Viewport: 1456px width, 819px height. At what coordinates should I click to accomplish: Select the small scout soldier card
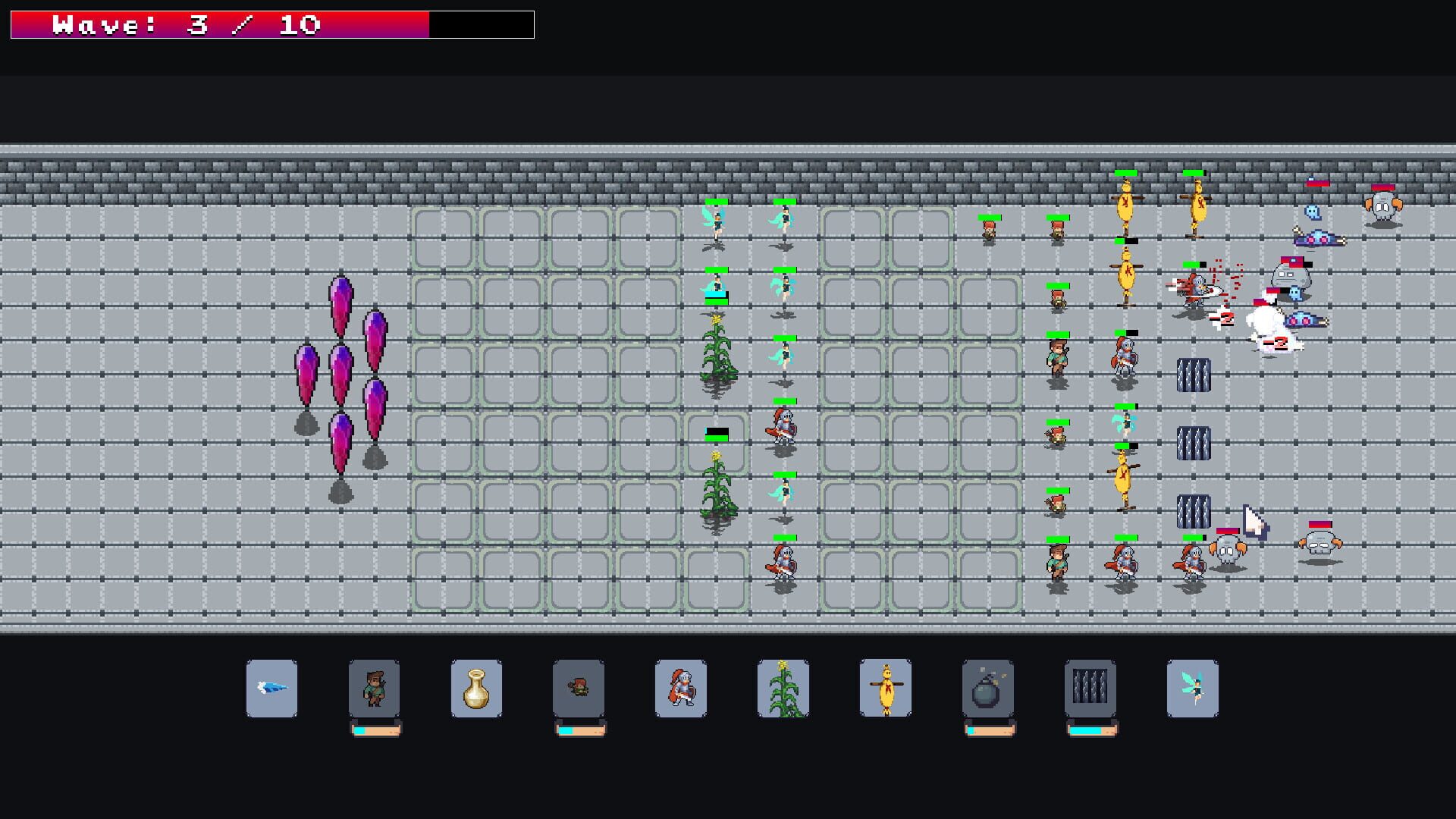pos(579,689)
